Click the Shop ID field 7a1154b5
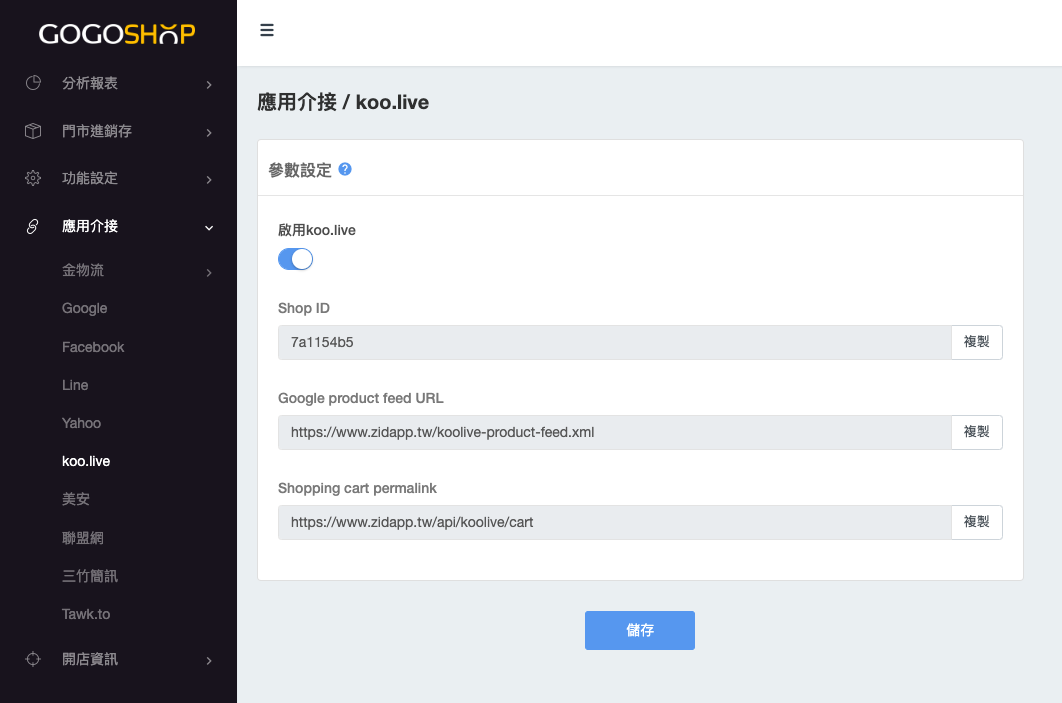The width and height of the screenshot is (1062, 703). 614,342
